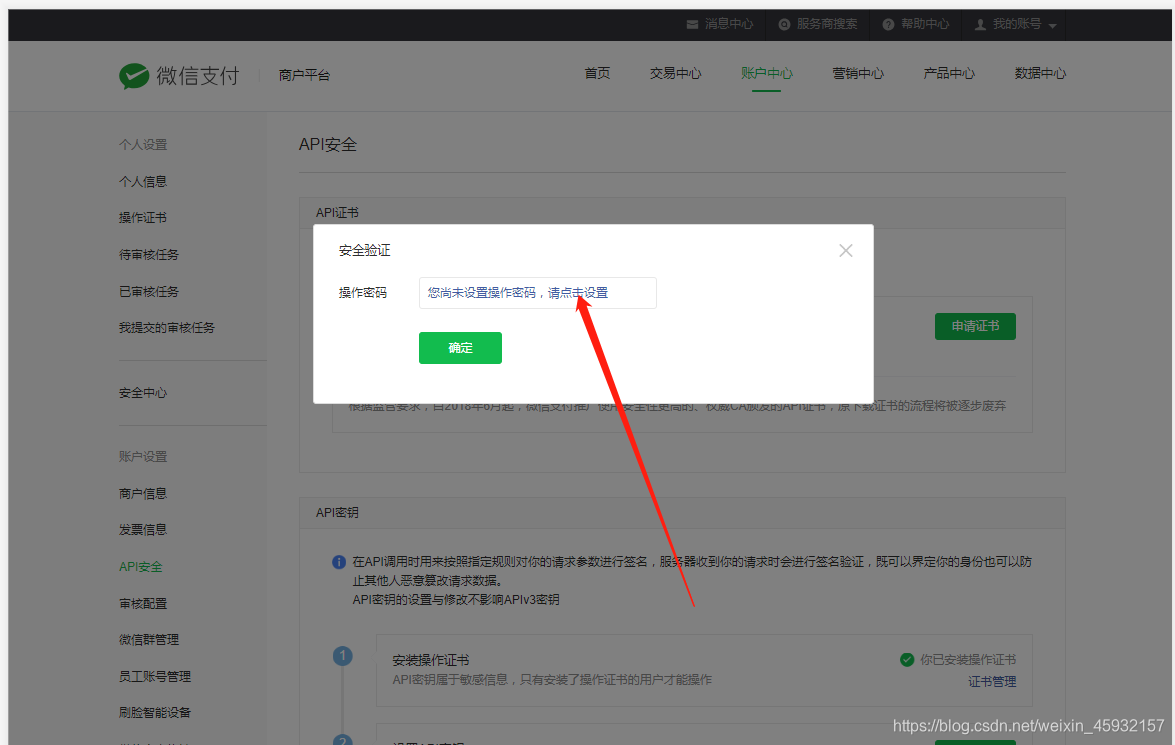This screenshot has width=1175, height=745.
Task: Click the 我的账号 user icon
Action: pos(979,25)
